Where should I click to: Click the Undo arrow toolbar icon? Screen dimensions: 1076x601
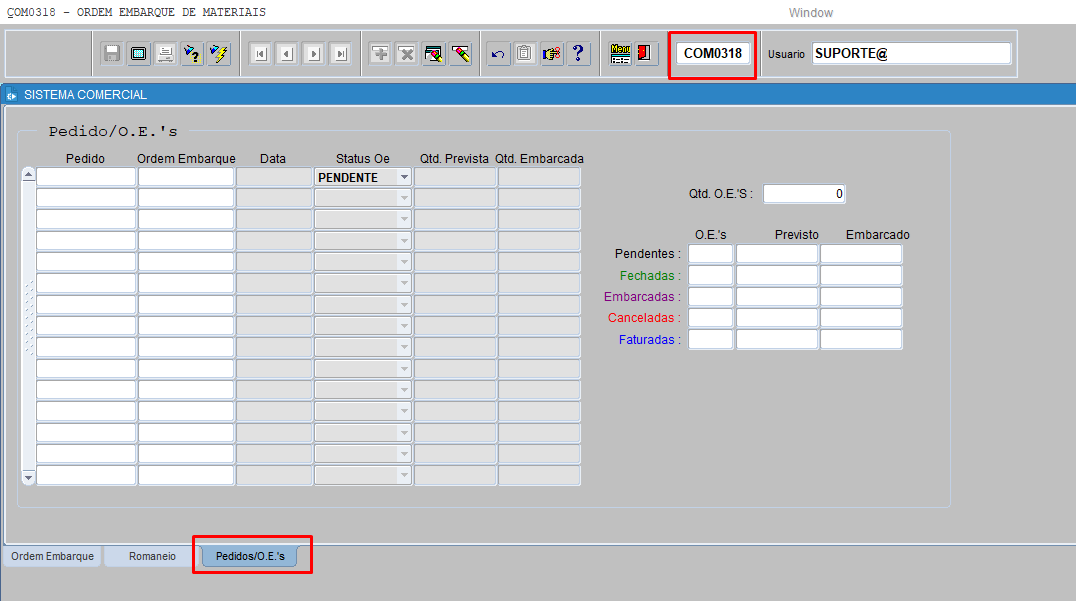pos(498,54)
